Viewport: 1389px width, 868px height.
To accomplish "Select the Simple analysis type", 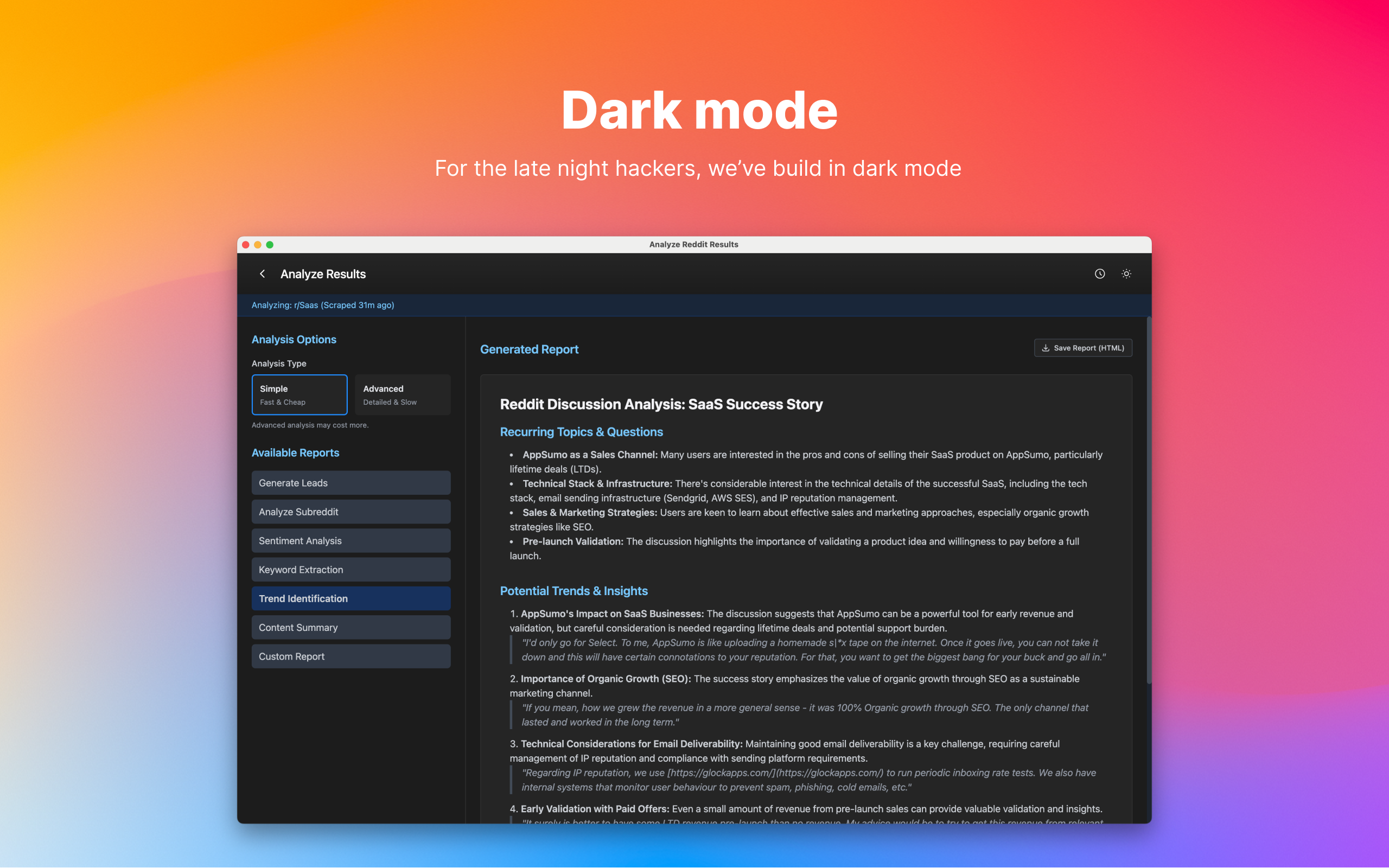I will pos(299,394).
